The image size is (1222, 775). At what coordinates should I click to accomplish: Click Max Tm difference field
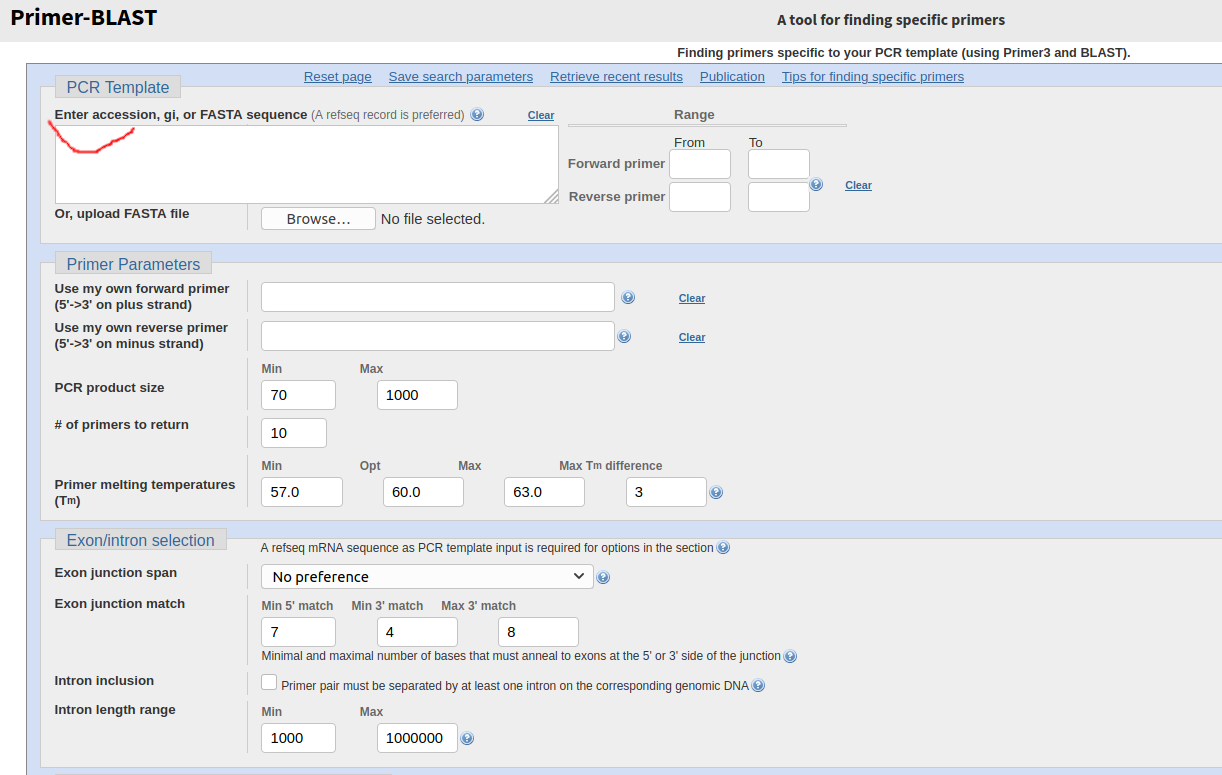tap(666, 492)
